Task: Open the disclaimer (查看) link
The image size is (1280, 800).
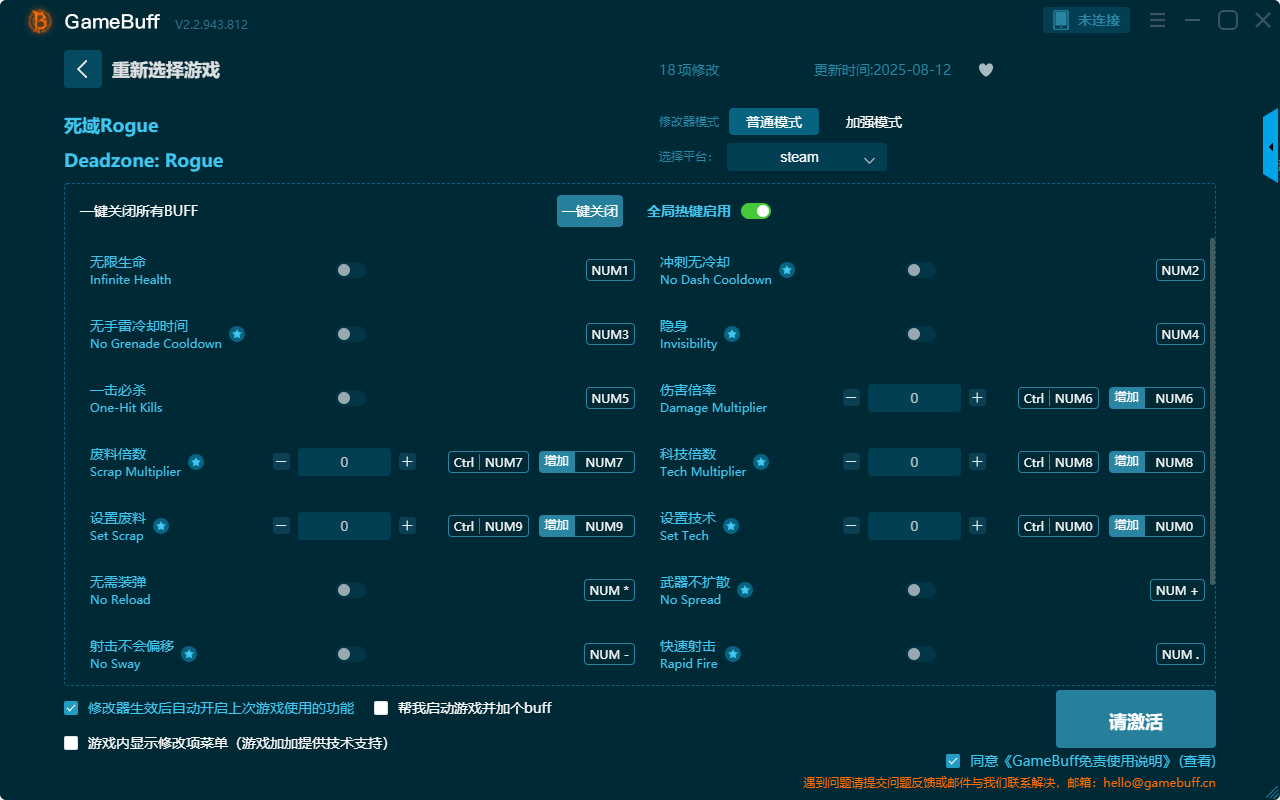Action: (x=1197, y=761)
